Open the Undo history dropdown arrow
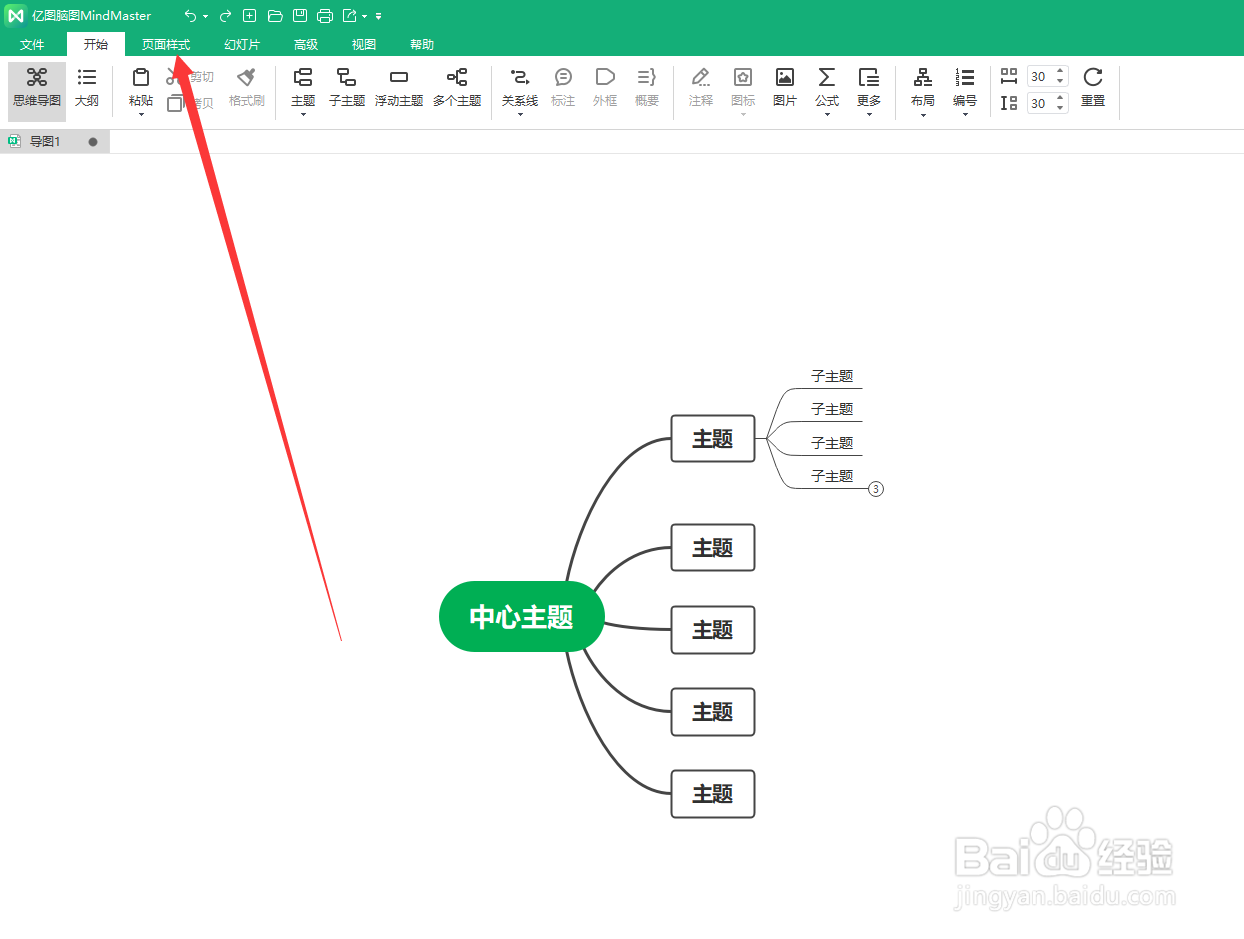The image size is (1244, 939). [205, 17]
